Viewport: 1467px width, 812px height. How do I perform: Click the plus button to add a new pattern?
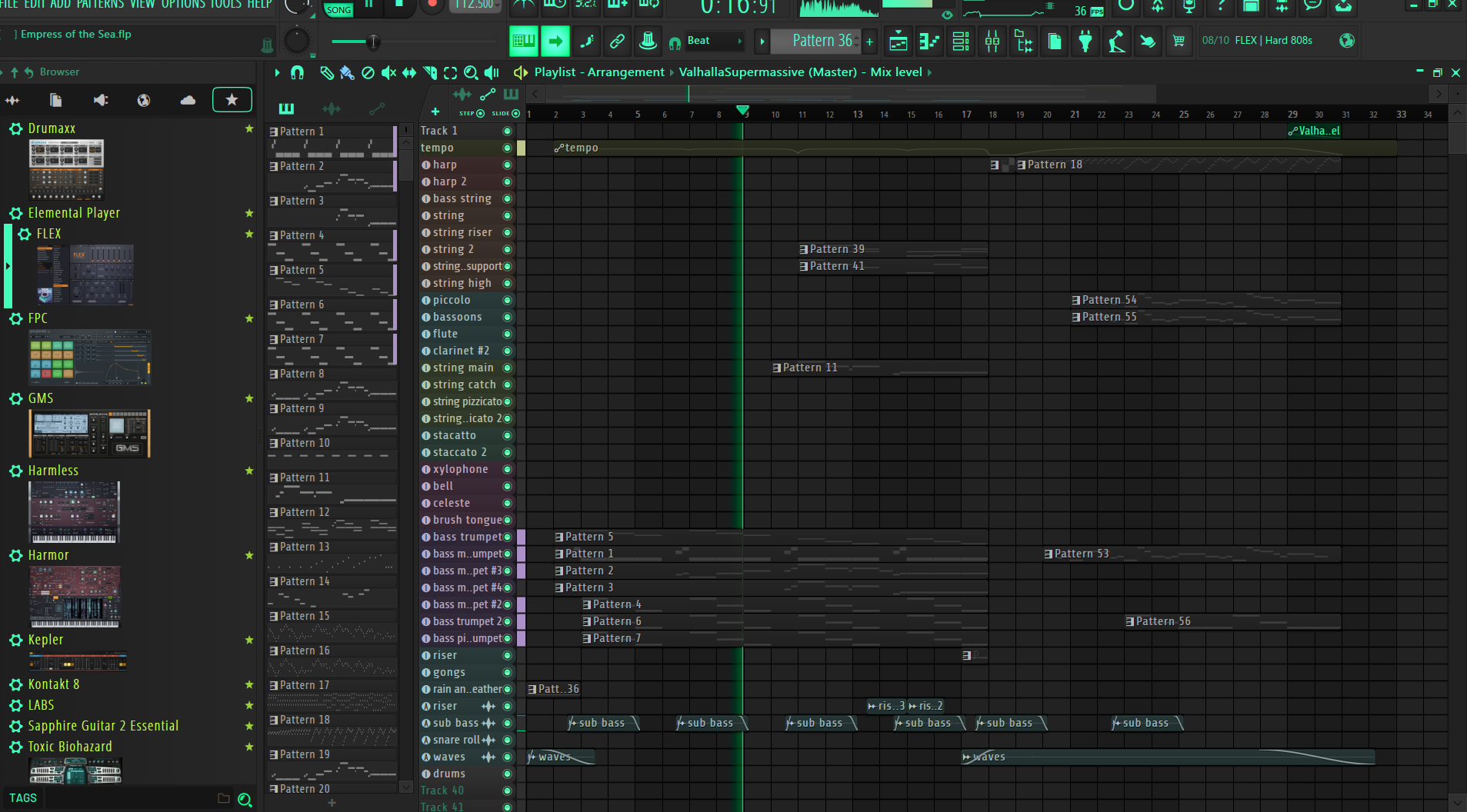tap(869, 41)
